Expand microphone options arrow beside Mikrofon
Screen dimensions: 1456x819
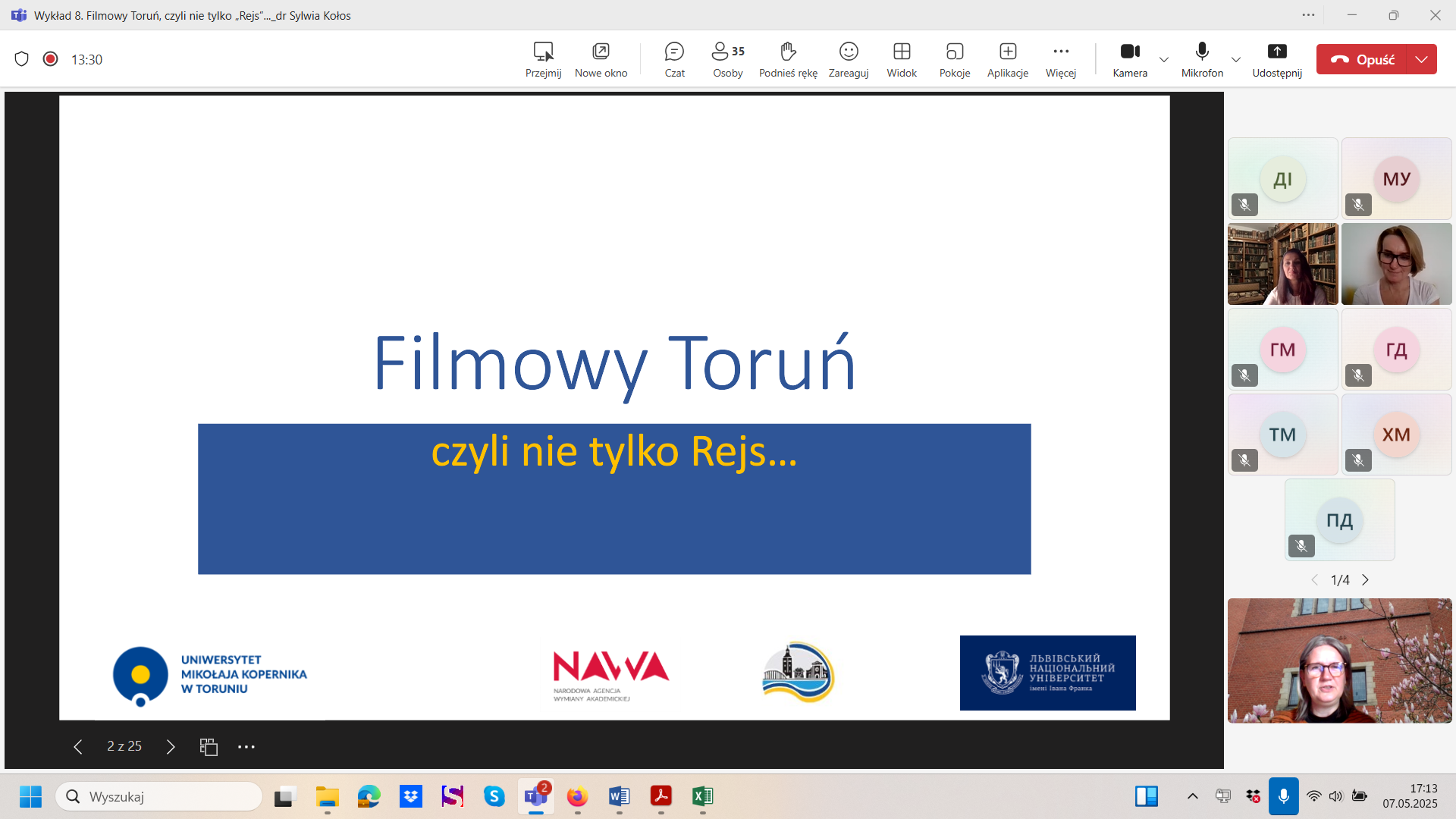pyautogui.click(x=1236, y=59)
